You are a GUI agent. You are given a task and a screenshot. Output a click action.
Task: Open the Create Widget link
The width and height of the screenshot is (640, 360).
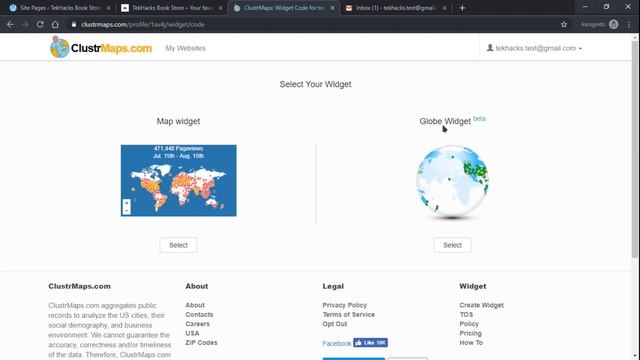(481, 305)
